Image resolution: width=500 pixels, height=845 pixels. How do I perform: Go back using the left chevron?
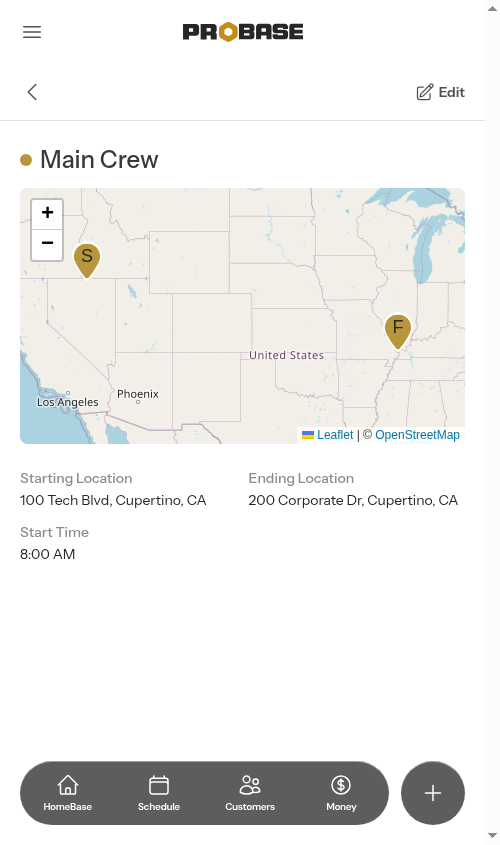pyautogui.click(x=32, y=92)
